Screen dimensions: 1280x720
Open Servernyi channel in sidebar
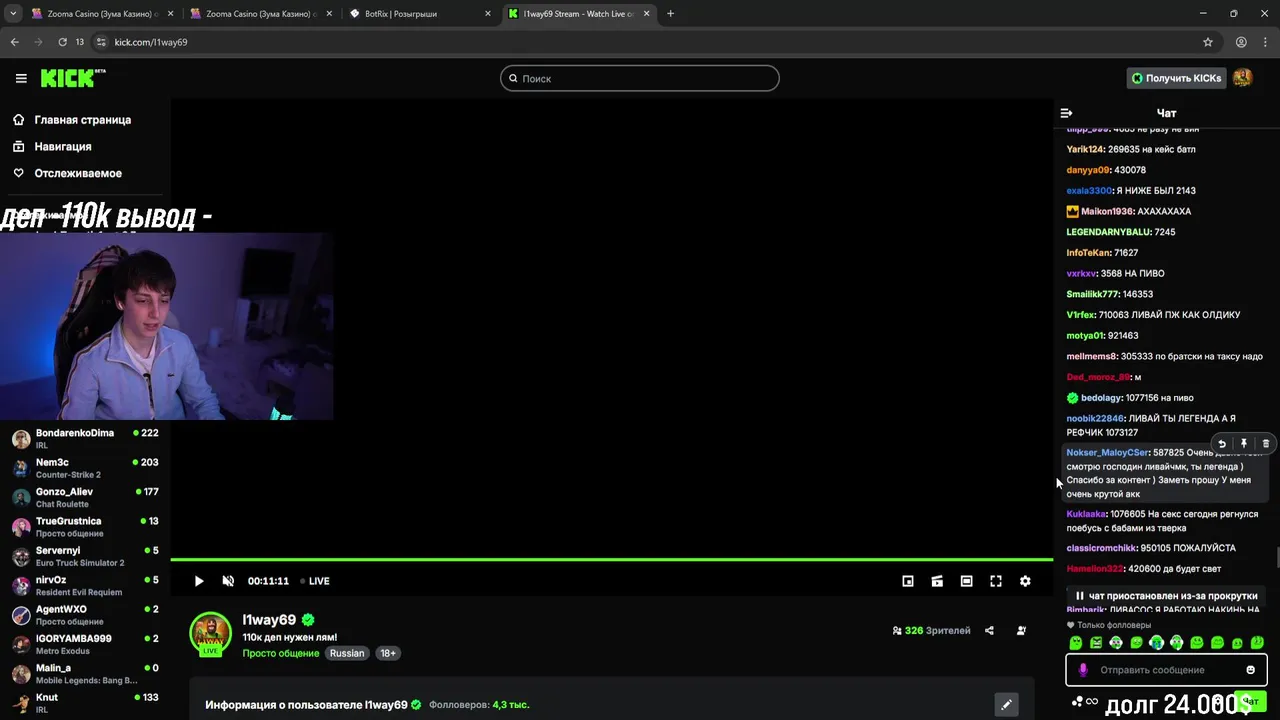click(x=85, y=556)
